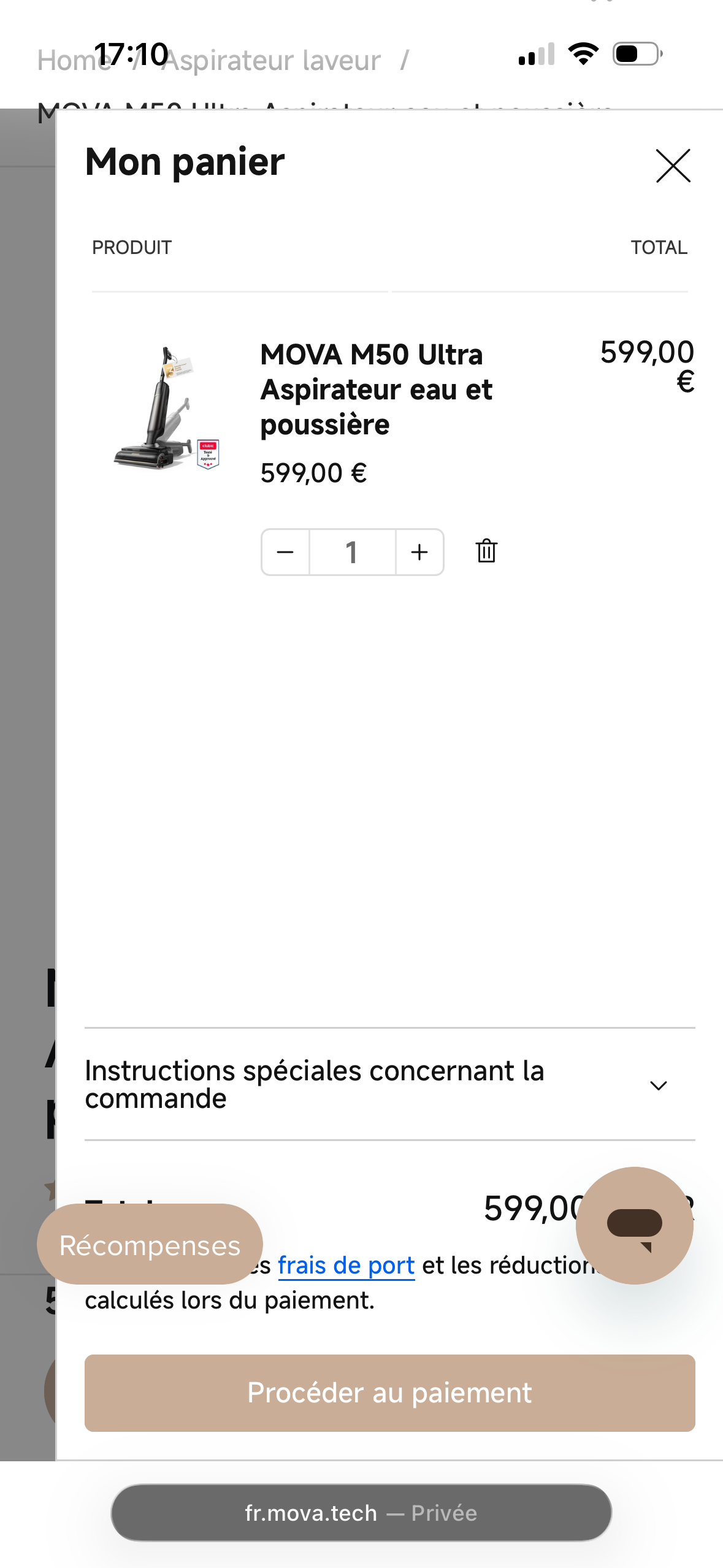Tap the cellular signal bars icon
Image resolution: width=723 pixels, height=1568 pixels.
click(536, 54)
